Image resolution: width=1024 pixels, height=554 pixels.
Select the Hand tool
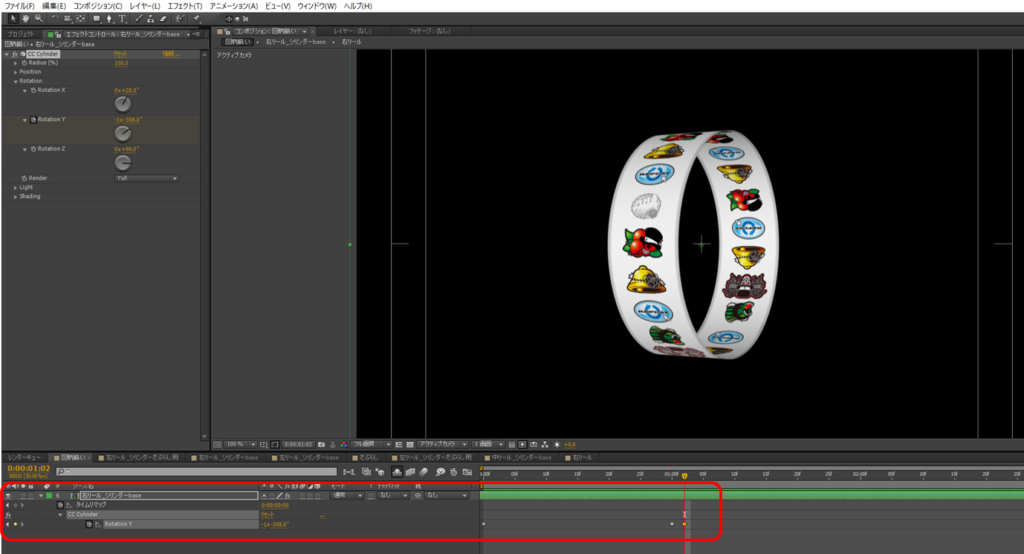point(25,18)
